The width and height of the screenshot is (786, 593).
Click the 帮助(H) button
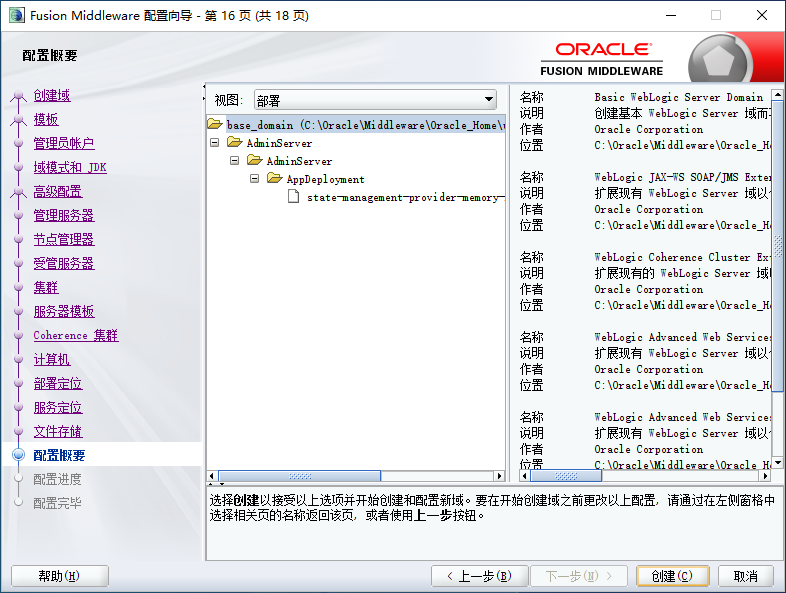tap(60, 576)
